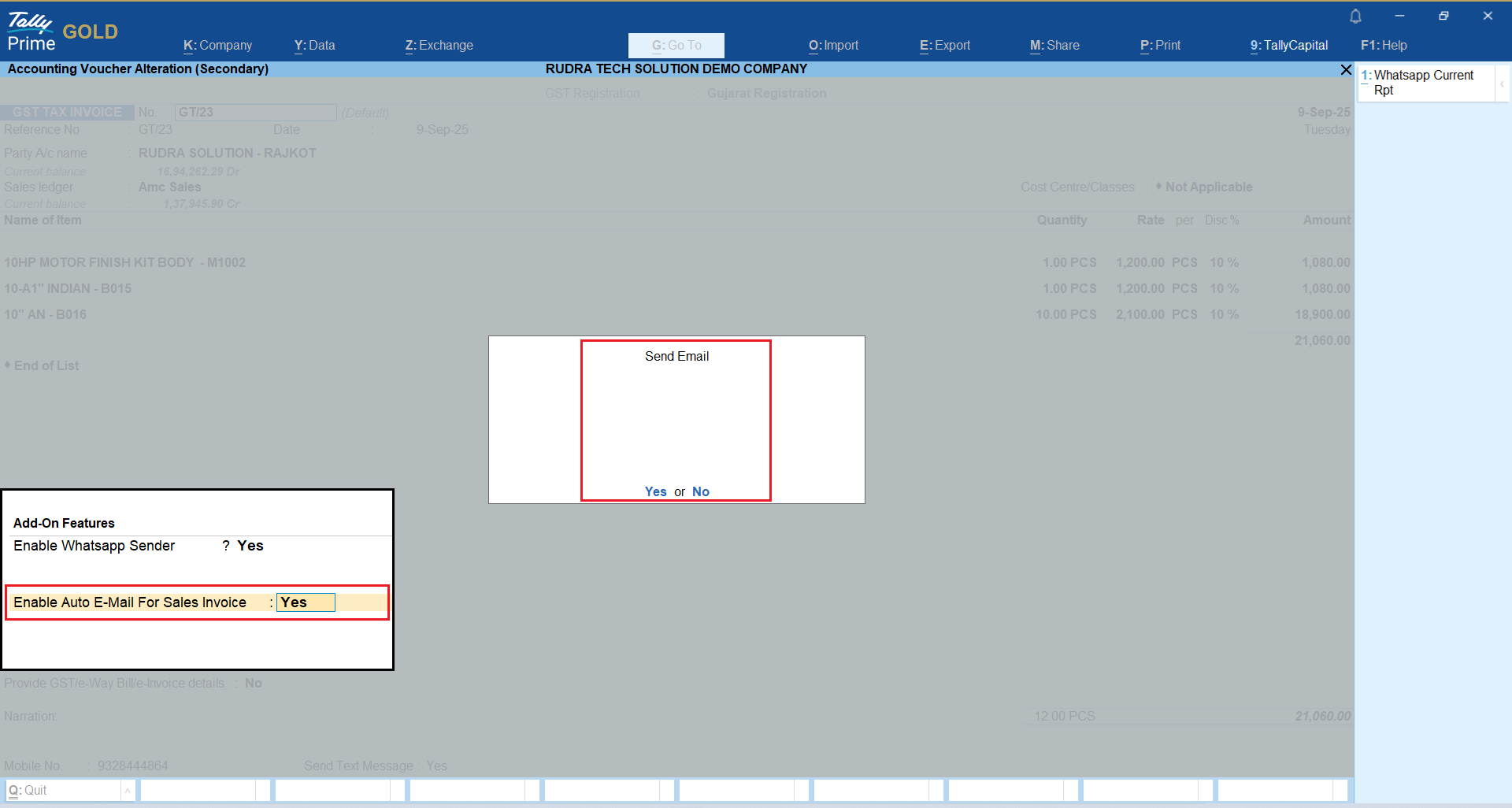Open the Y: Data menu
This screenshot has height=808, width=1512.
click(x=314, y=46)
